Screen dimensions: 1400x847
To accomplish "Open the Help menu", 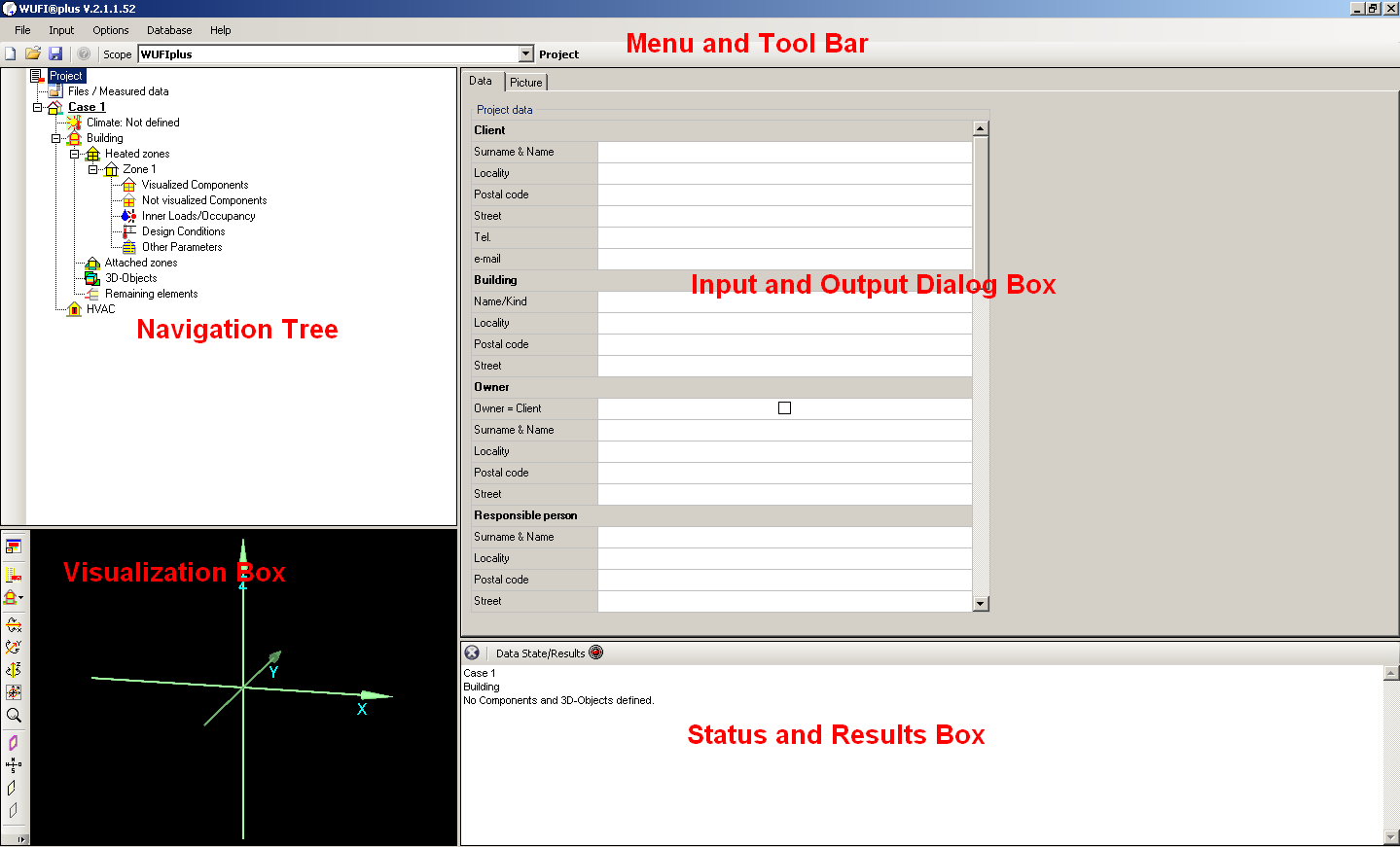I will click(x=221, y=30).
